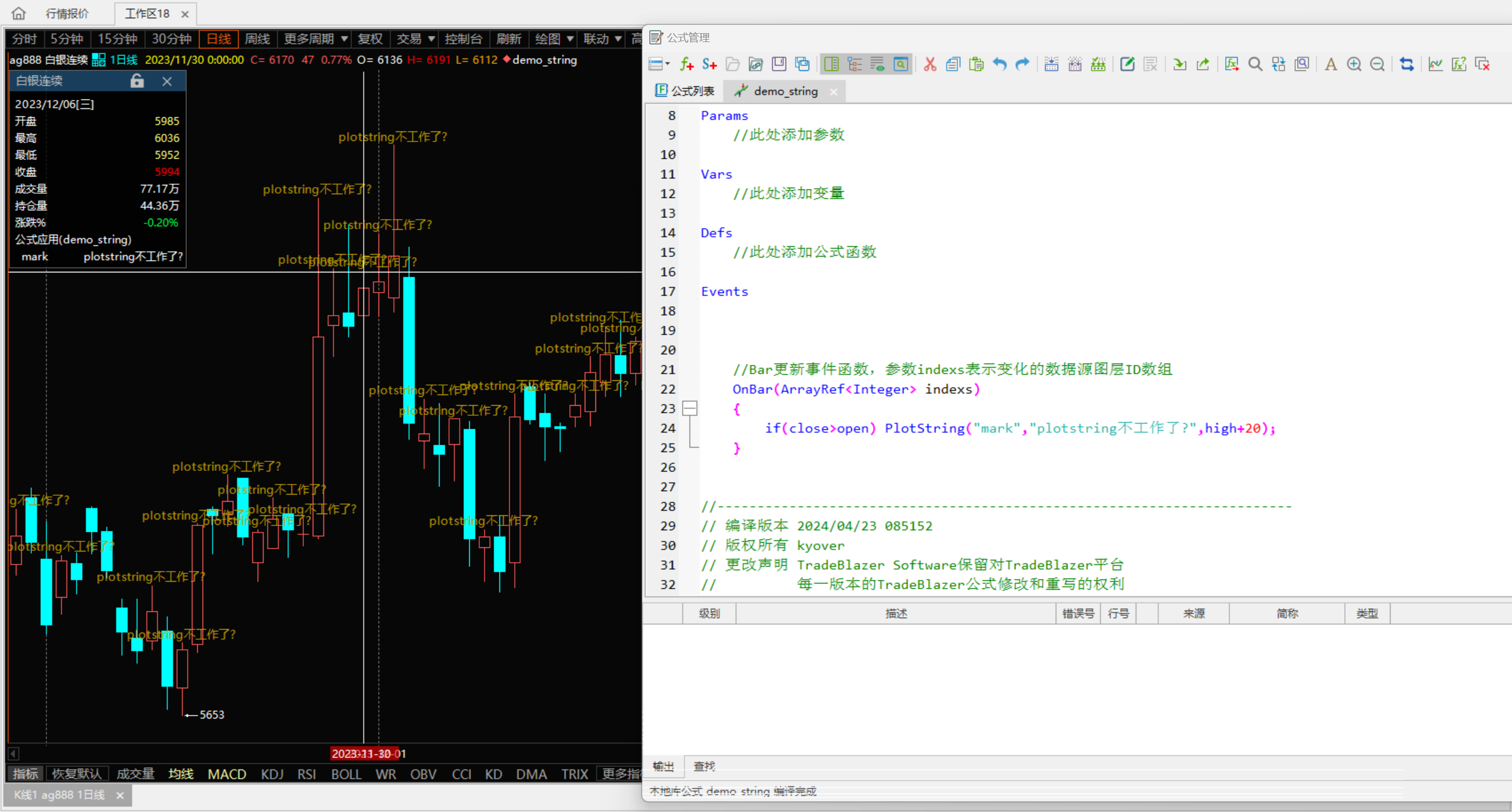Close the 白银连续 info panel
1512x812 pixels.
[167, 81]
